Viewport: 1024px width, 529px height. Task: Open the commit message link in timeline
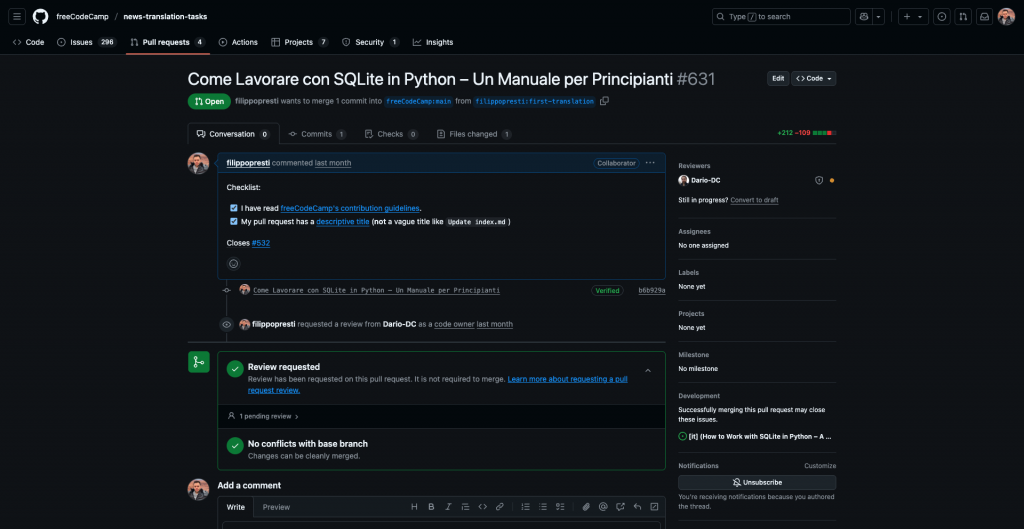(377, 290)
